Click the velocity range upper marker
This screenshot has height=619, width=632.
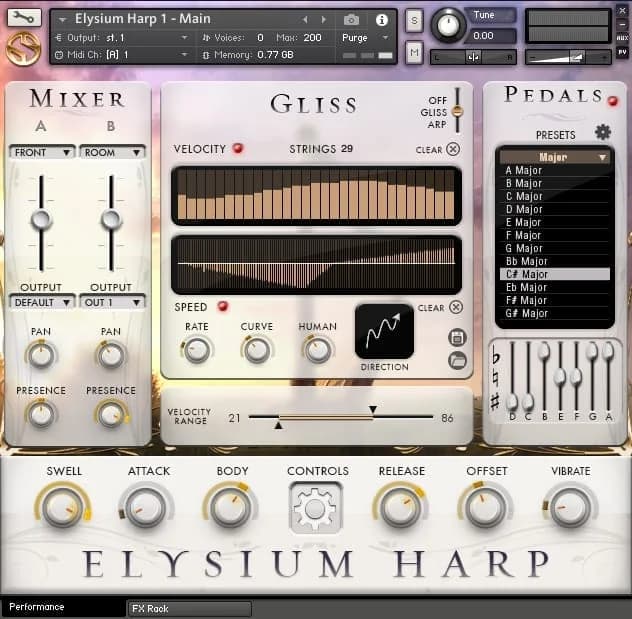click(373, 409)
